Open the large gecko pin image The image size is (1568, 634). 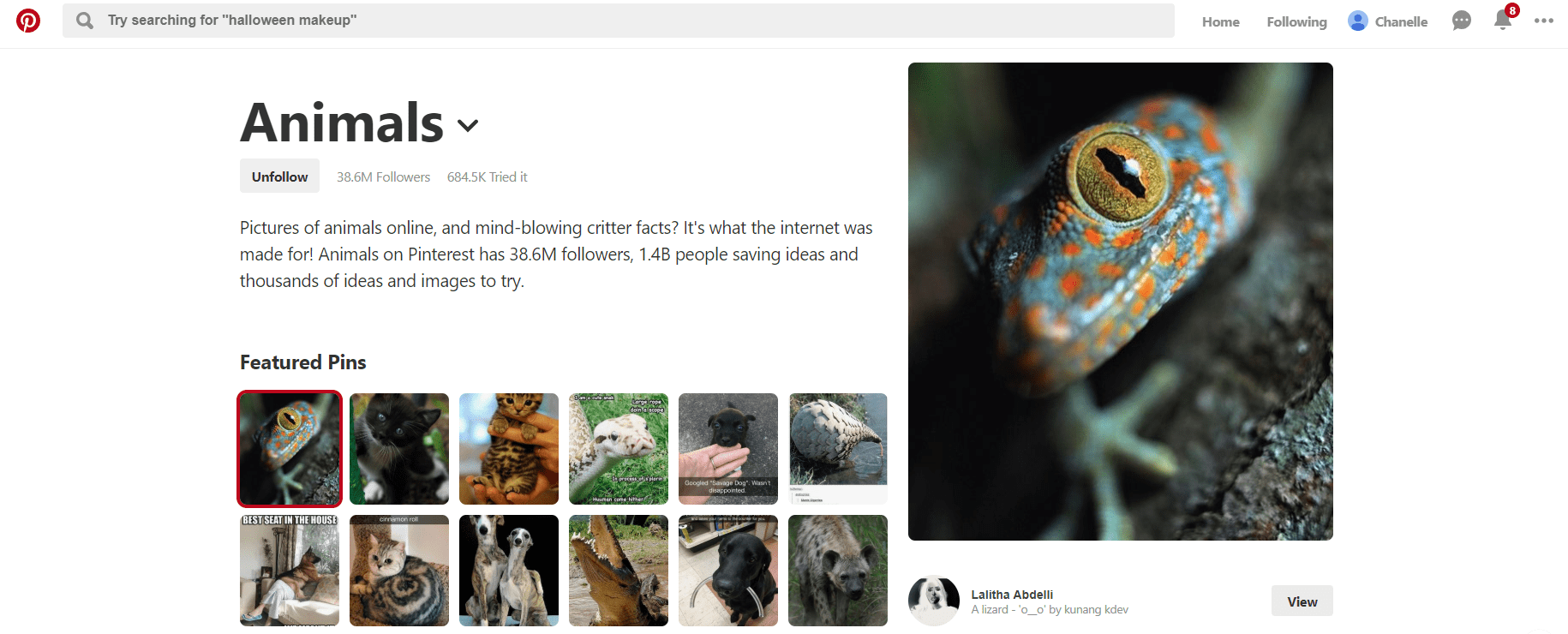[1120, 302]
